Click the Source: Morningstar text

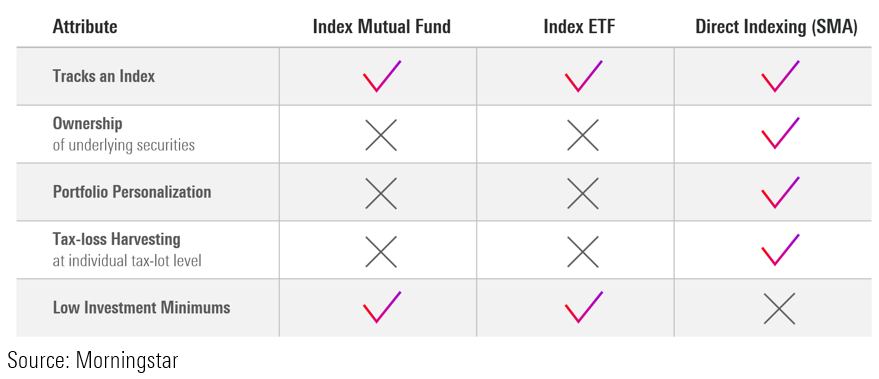pos(92,360)
